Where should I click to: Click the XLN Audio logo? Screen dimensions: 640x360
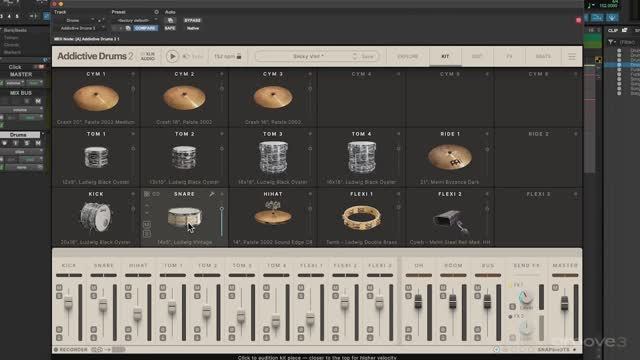pos(148,56)
